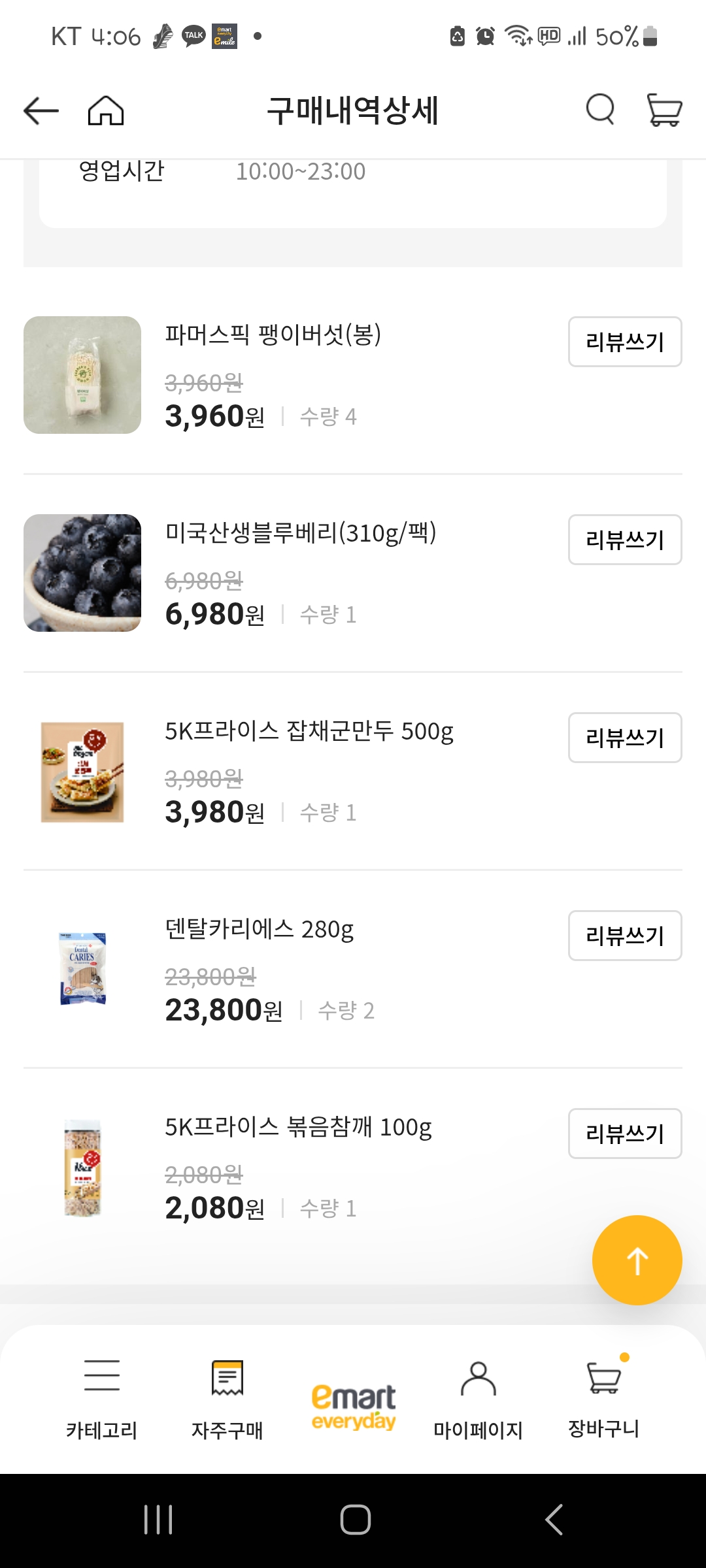The width and height of the screenshot is (706, 1568).
Task: Write review for 5K프라이스 볶음참깨 100g
Action: (x=625, y=1134)
